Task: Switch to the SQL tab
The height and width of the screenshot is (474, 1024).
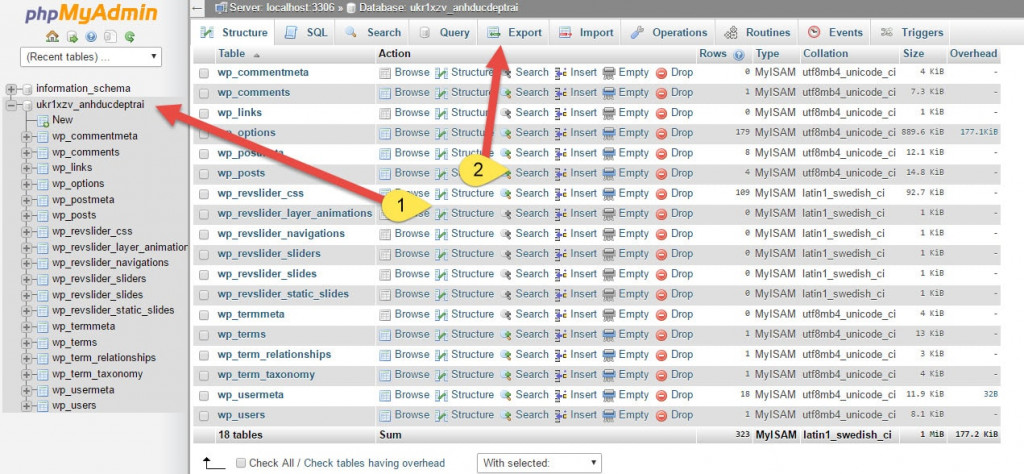Action: [x=306, y=33]
